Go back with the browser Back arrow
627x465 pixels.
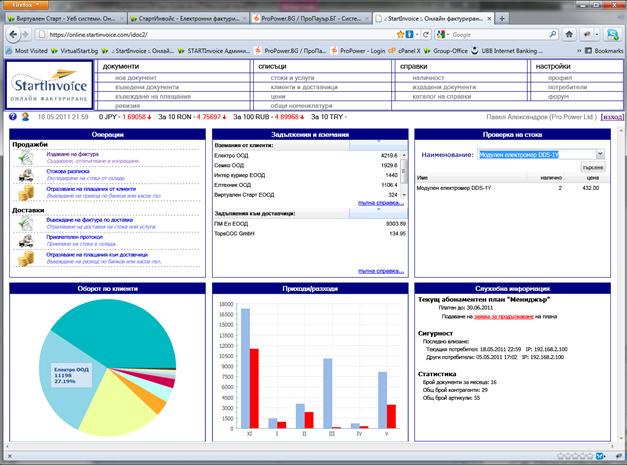pos(13,34)
